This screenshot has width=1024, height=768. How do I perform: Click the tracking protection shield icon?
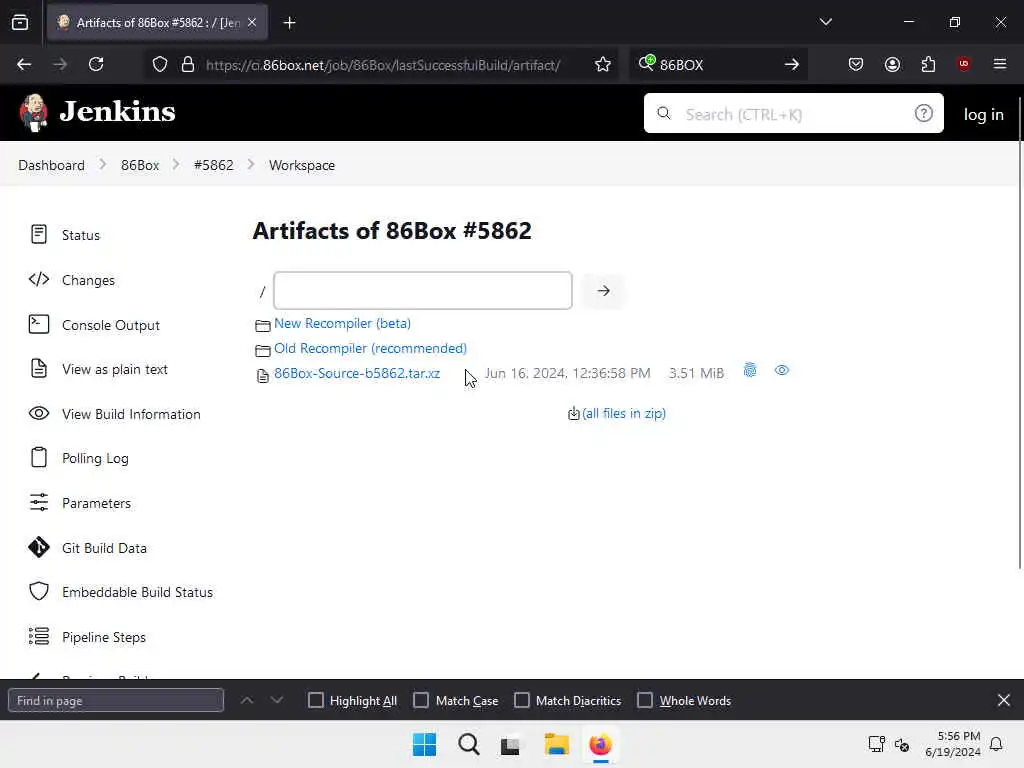[160, 64]
